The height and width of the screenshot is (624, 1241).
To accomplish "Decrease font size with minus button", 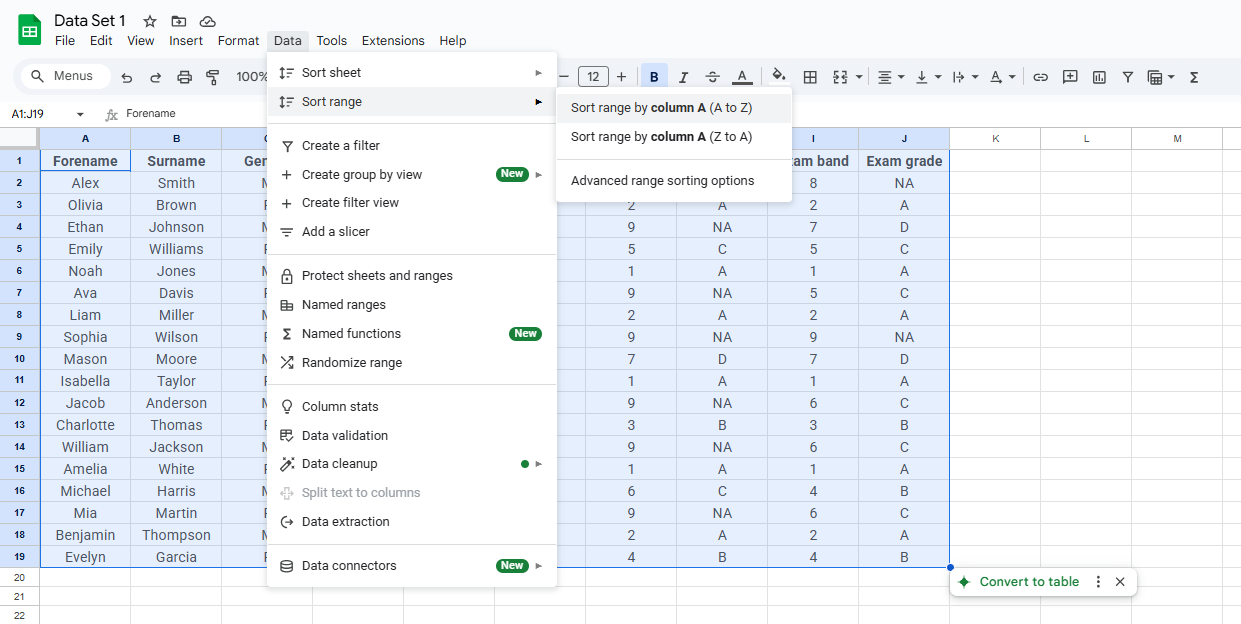I will (564, 76).
